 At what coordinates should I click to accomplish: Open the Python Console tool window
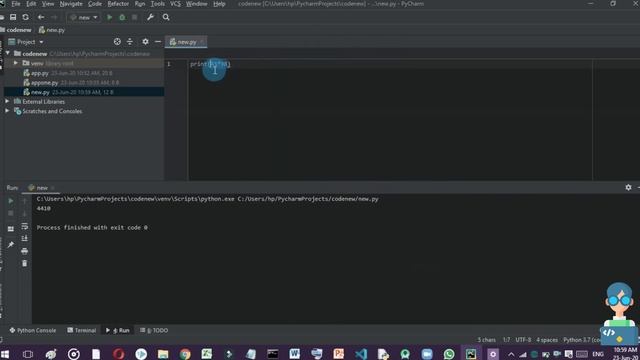(33, 330)
